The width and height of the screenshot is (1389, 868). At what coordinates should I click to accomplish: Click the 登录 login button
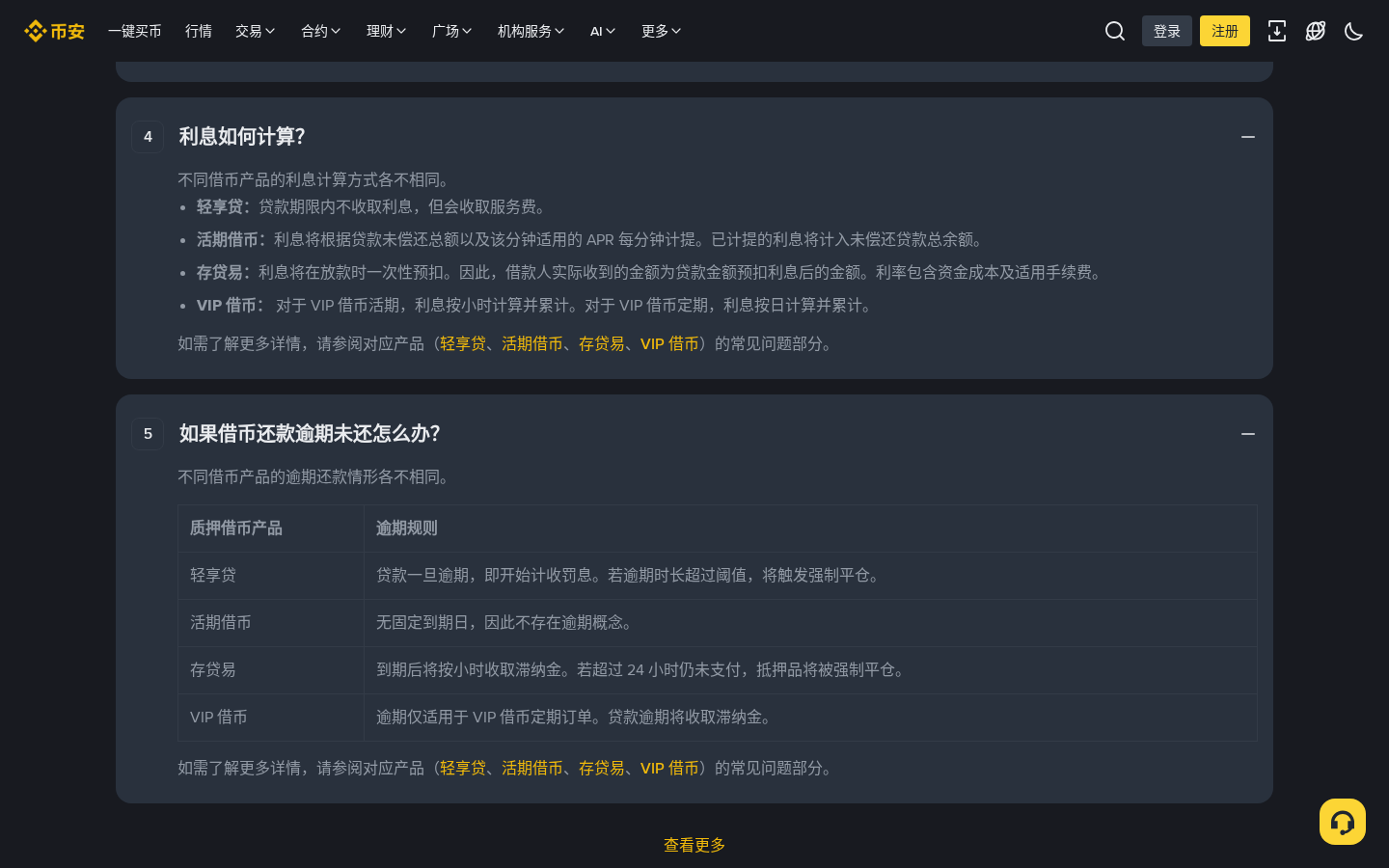click(1167, 31)
